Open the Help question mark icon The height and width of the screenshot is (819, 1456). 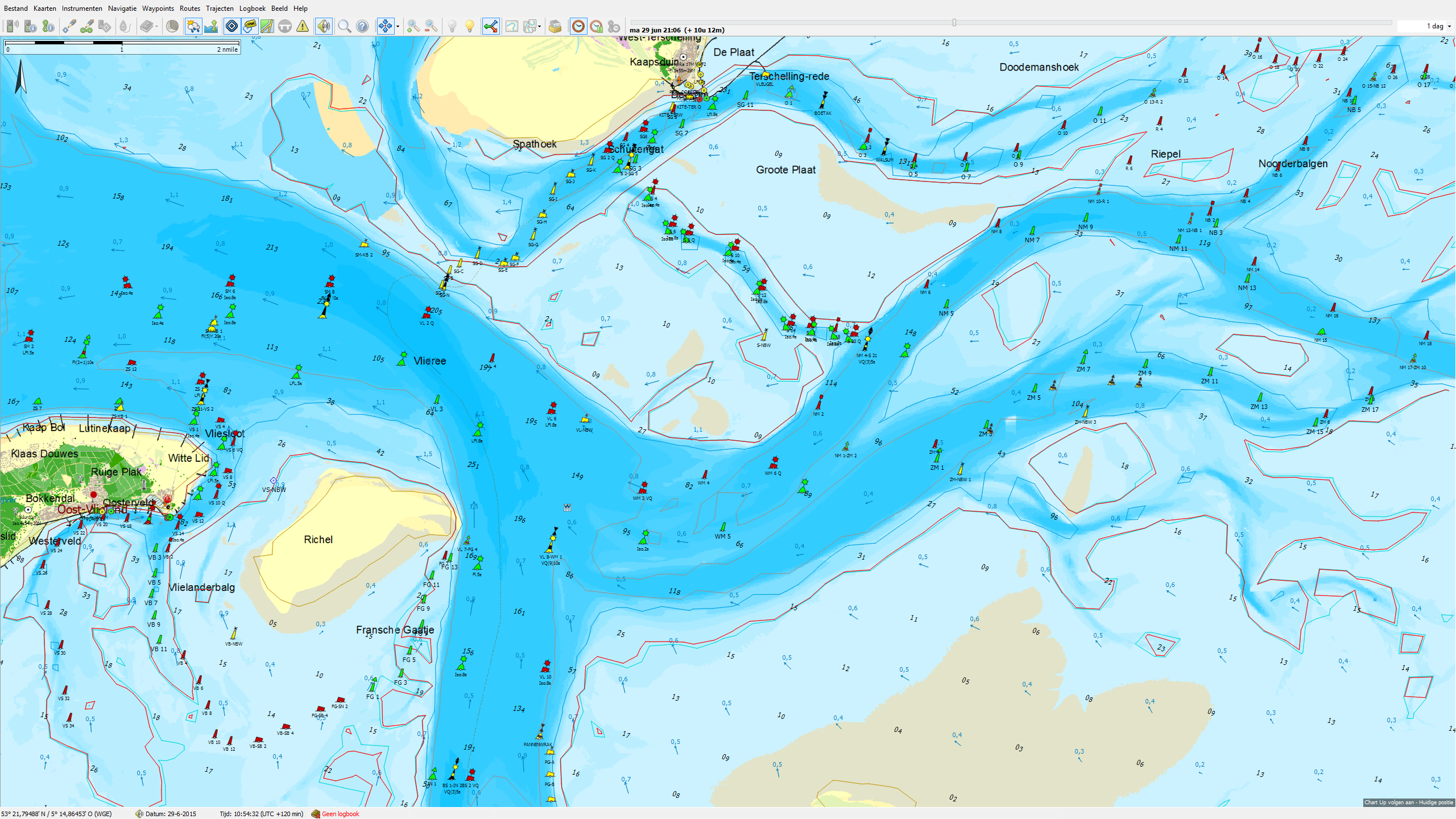362,26
